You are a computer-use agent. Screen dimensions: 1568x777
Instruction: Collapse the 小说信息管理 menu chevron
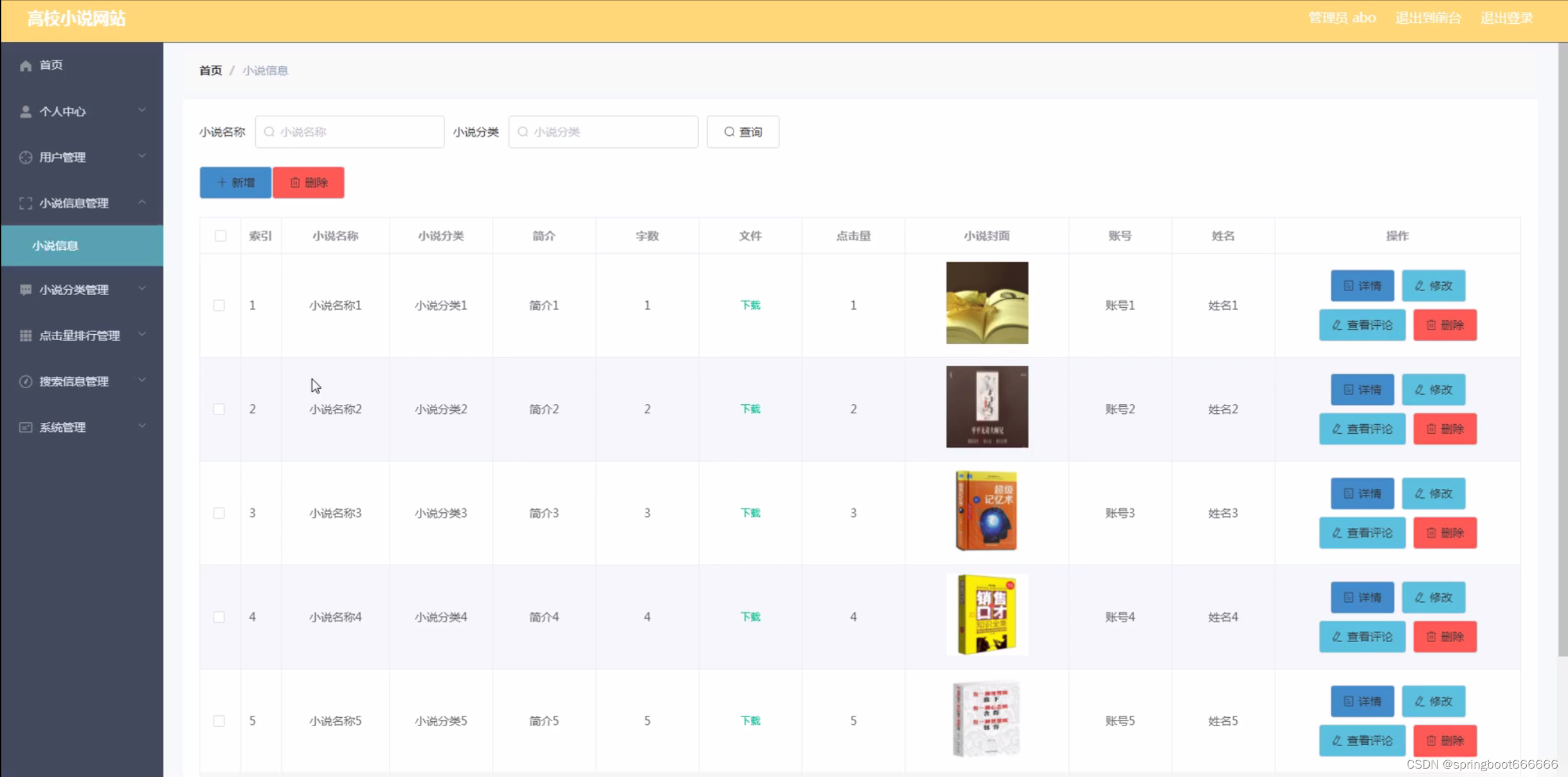(142, 202)
